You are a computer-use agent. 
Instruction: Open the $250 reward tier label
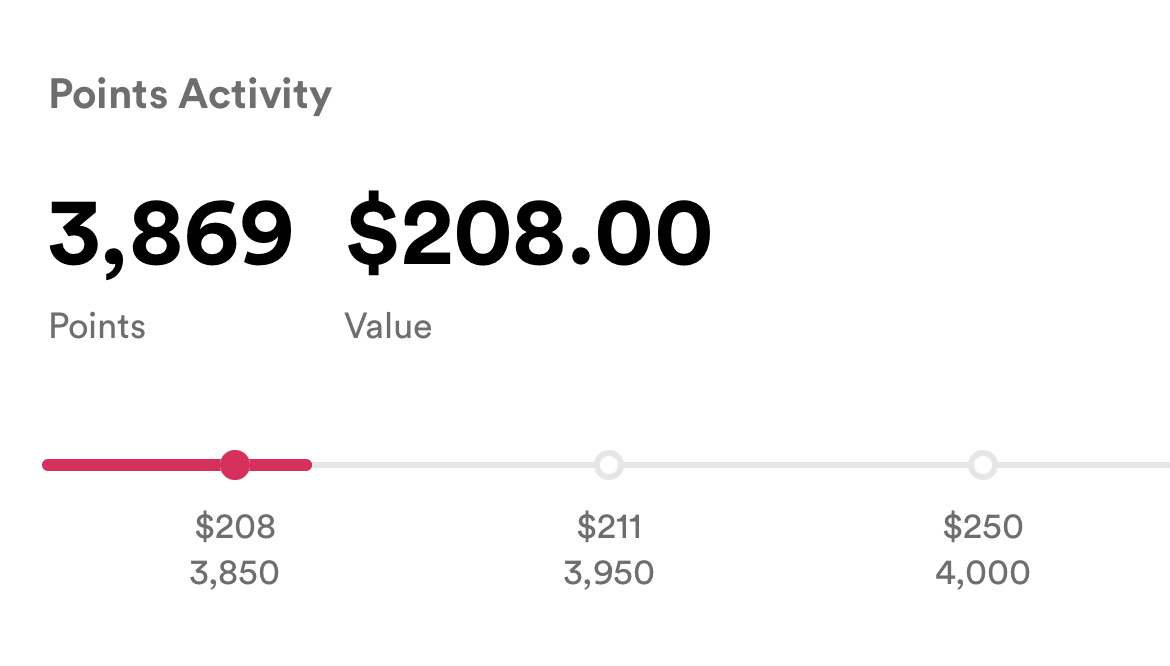click(x=983, y=526)
